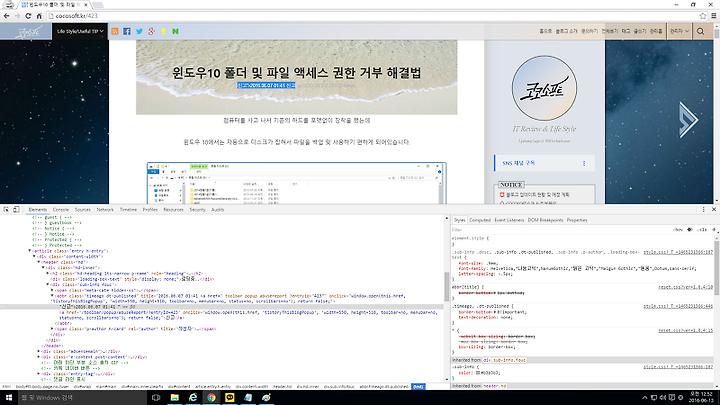The image size is (720, 405).
Task: Click the green Naver N icon
Action: pyautogui.click(x=175, y=31)
